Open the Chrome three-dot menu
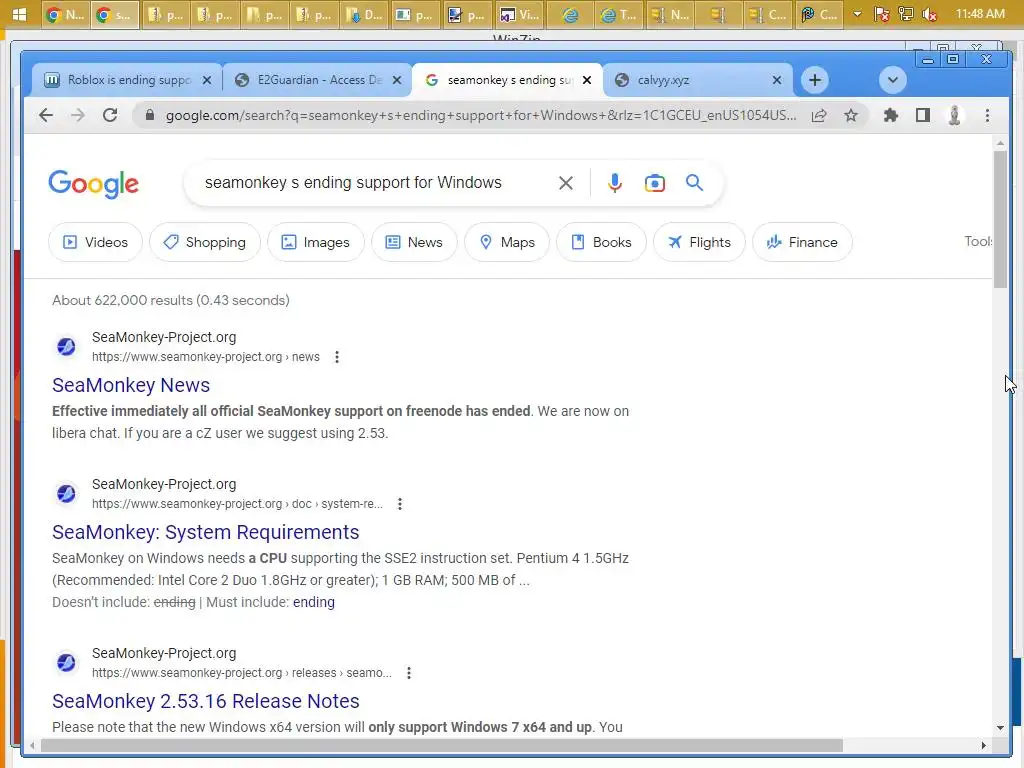The height and width of the screenshot is (768, 1024). click(x=987, y=116)
